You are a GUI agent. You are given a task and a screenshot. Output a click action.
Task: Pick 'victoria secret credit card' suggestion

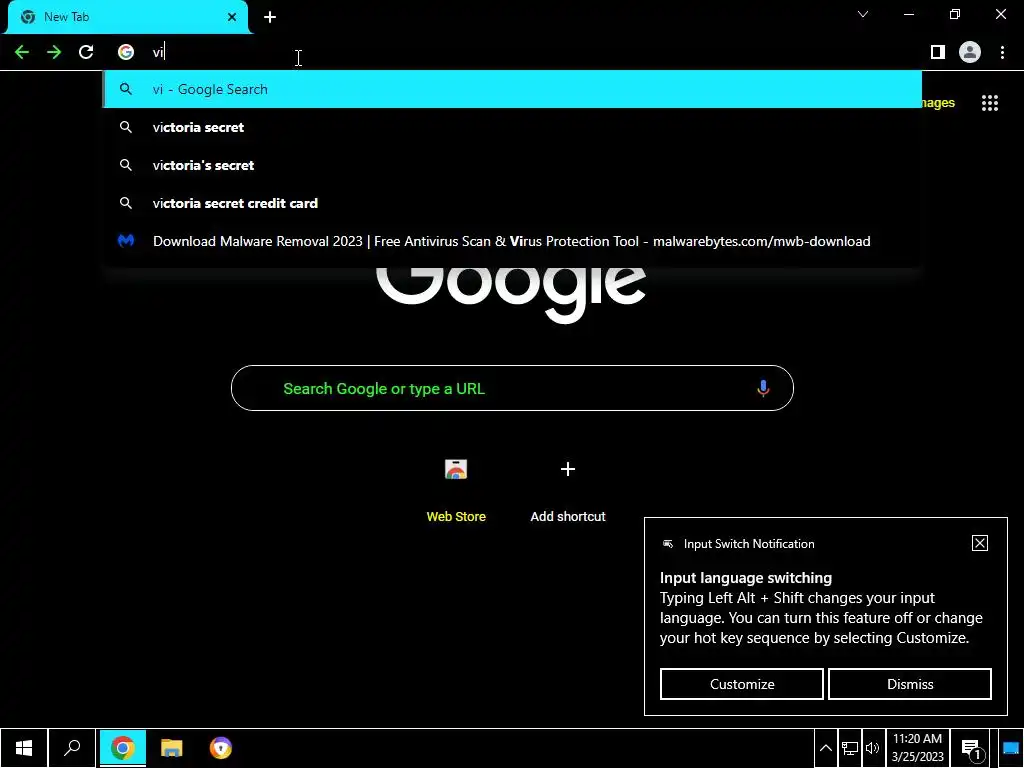[x=512, y=203]
